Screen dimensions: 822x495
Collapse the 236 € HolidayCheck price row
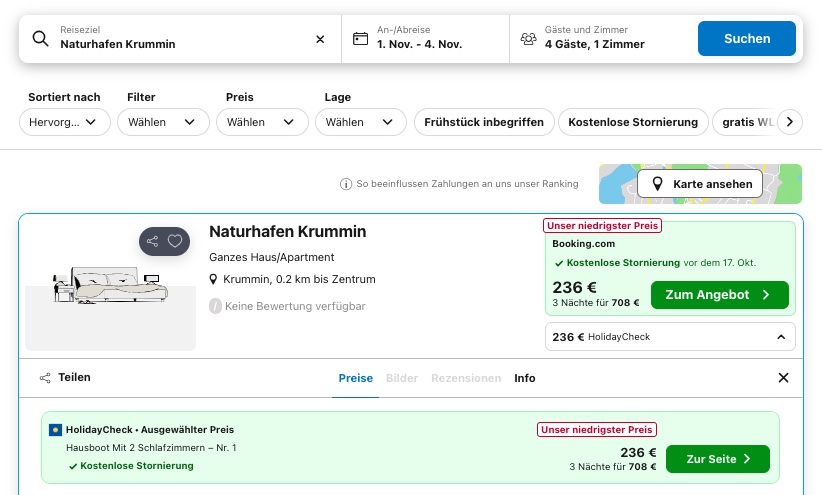click(670, 337)
